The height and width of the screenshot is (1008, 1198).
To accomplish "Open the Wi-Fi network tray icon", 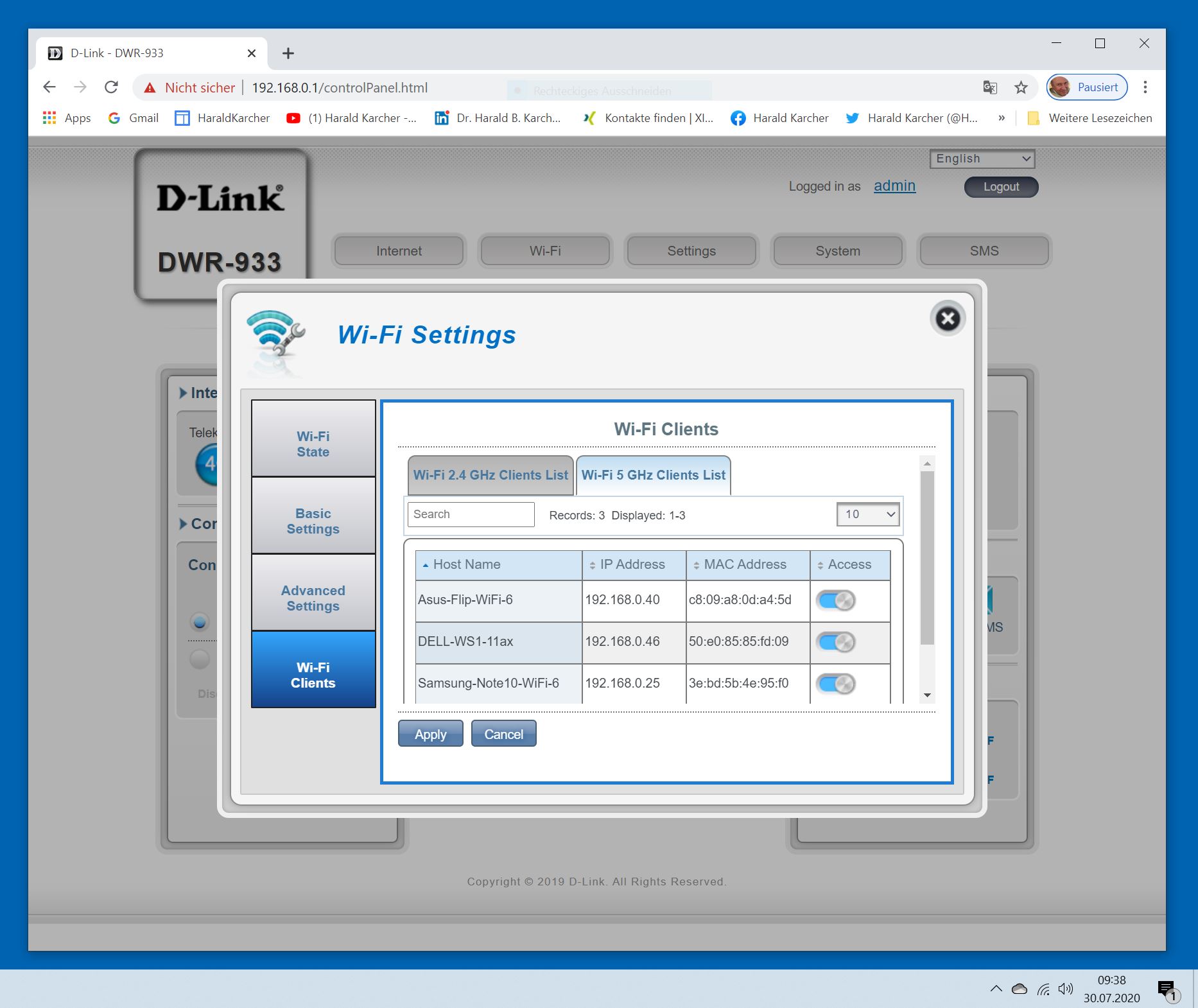I will click(x=1043, y=989).
